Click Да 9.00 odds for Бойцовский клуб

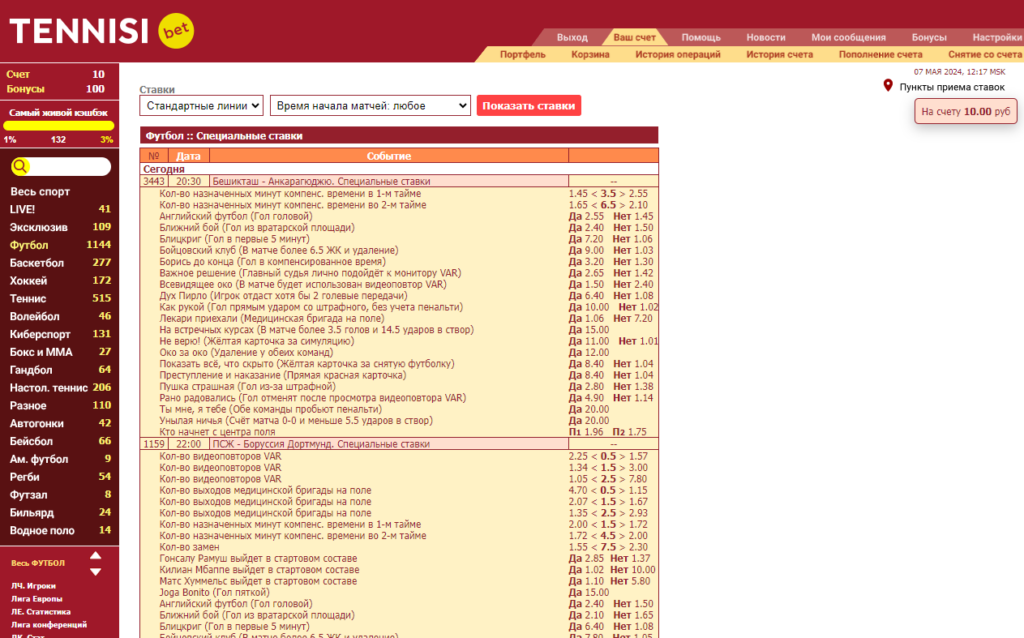tap(586, 250)
